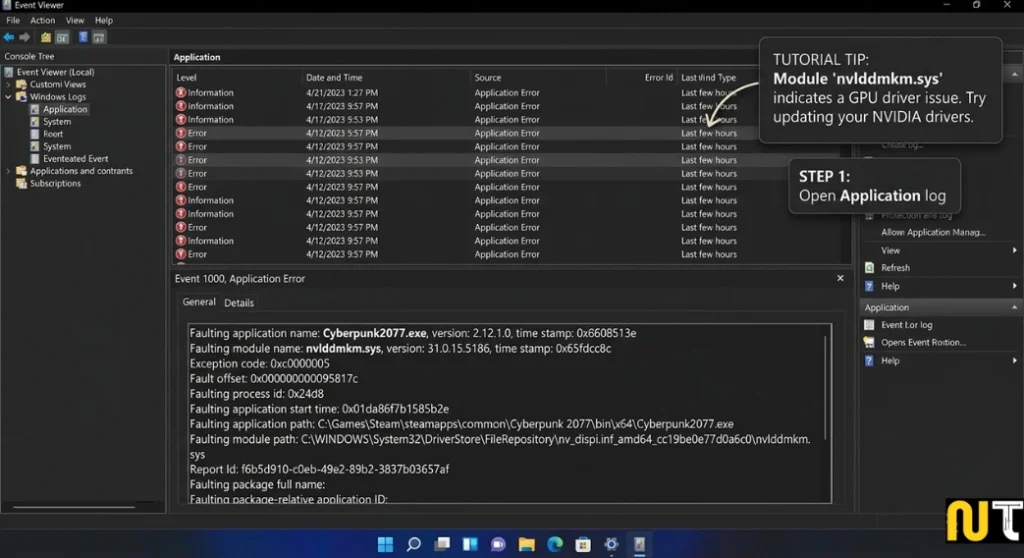This screenshot has height=558, width=1024.
Task: Open the Windows Start button
Action: 385,544
